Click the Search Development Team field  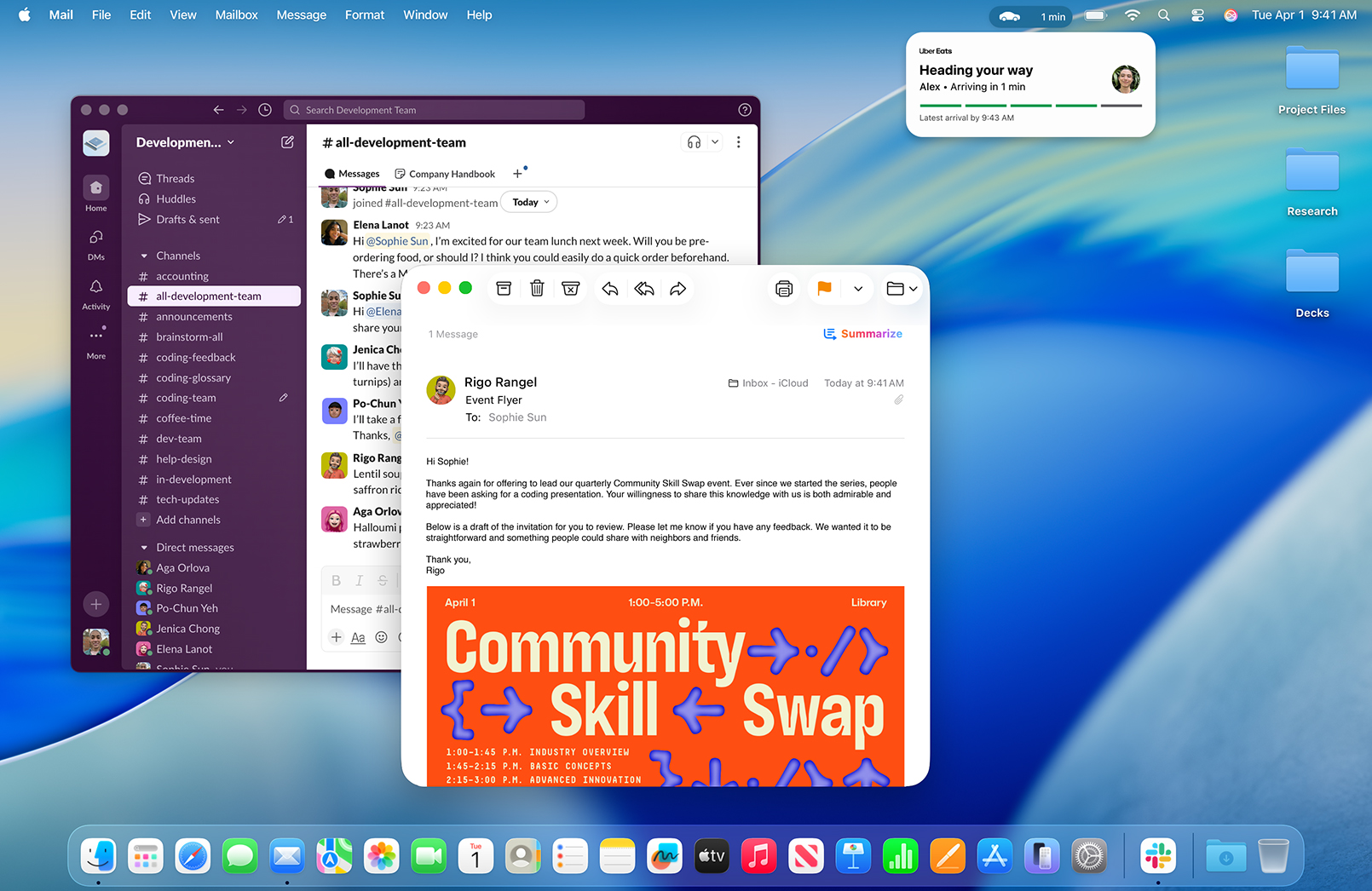(x=435, y=110)
